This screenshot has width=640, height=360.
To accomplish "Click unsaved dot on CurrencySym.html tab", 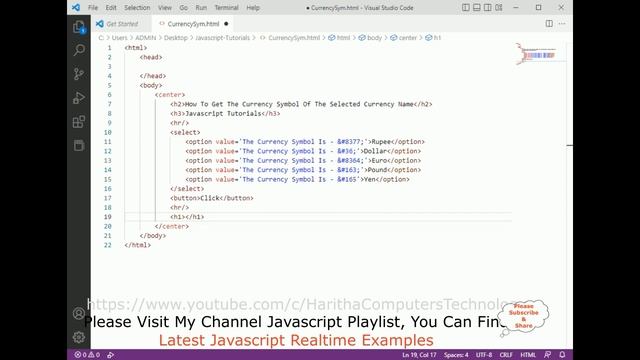I will [x=226, y=24].
